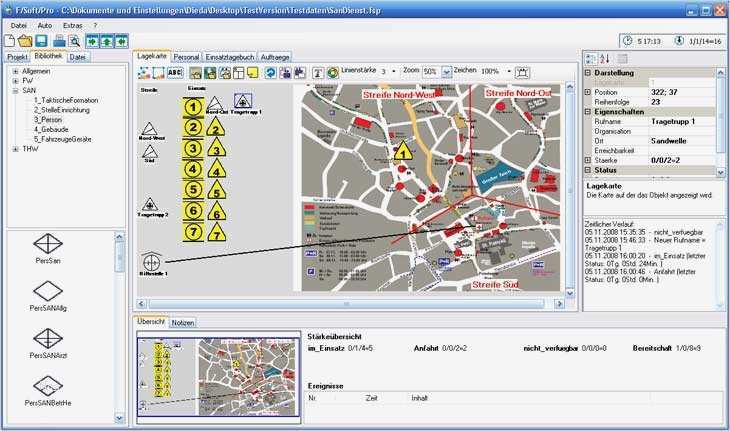Switch to the Einsatztagebuch tab

tap(231, 57)
